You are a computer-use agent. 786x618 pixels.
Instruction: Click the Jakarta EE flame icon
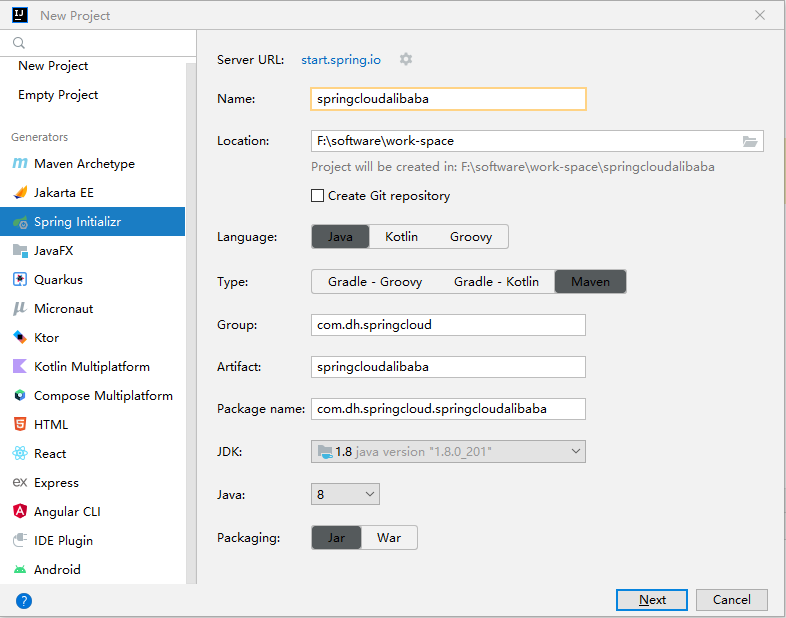click(x=20, y=192)
